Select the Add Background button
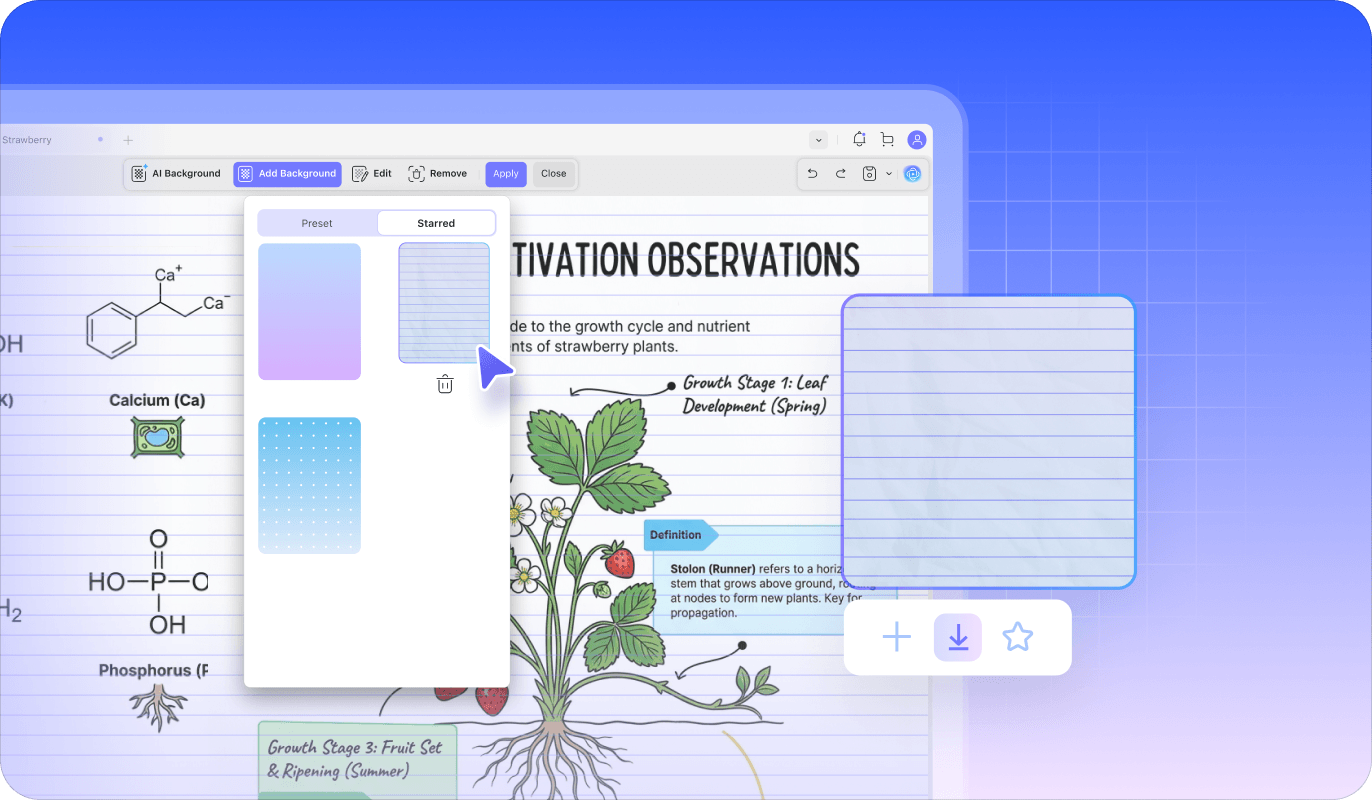The height and width of the screenshot is (800, 1372). [x=287, y=174]
